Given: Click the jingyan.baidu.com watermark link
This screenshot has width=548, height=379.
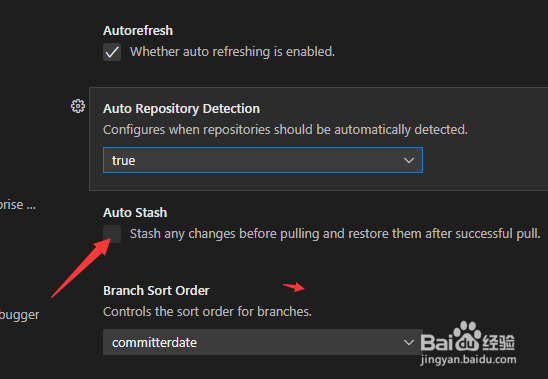Looking at the screenshot, I should point(468,359).
